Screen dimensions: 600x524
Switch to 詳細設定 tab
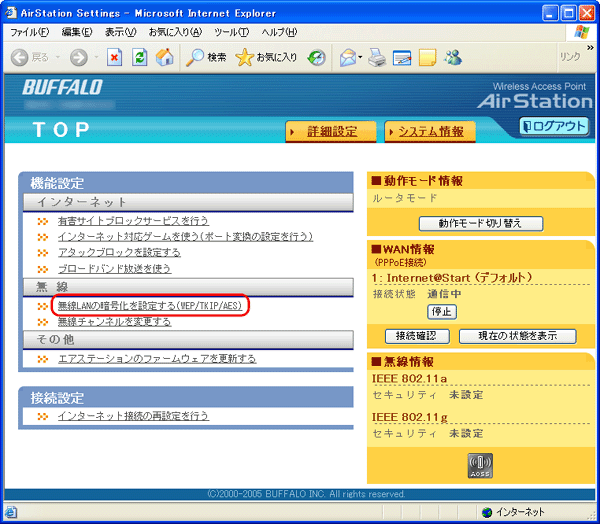[331, 132]
